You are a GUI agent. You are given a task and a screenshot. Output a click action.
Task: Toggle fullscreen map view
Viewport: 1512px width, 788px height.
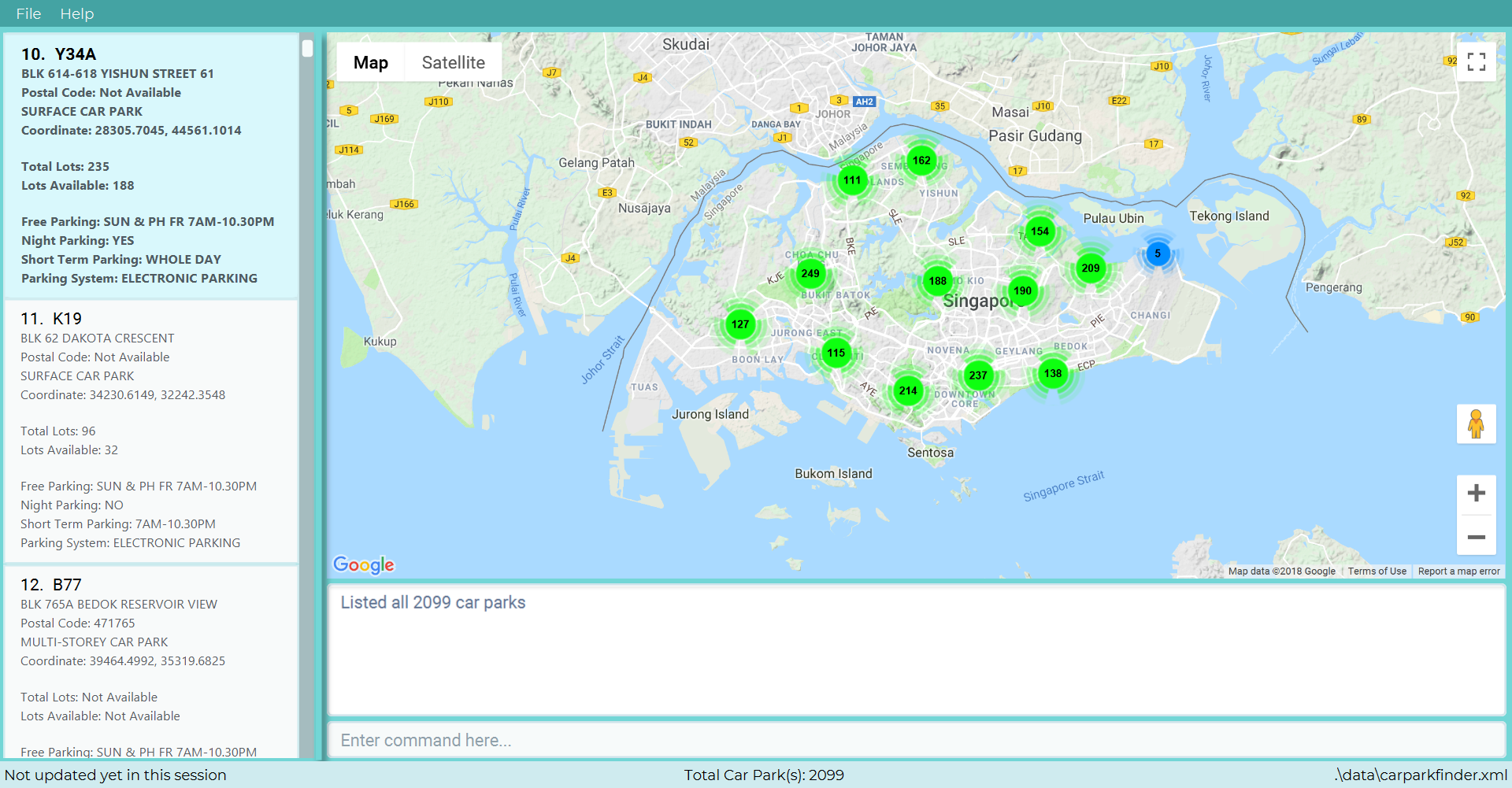(x=1477, y=61)
